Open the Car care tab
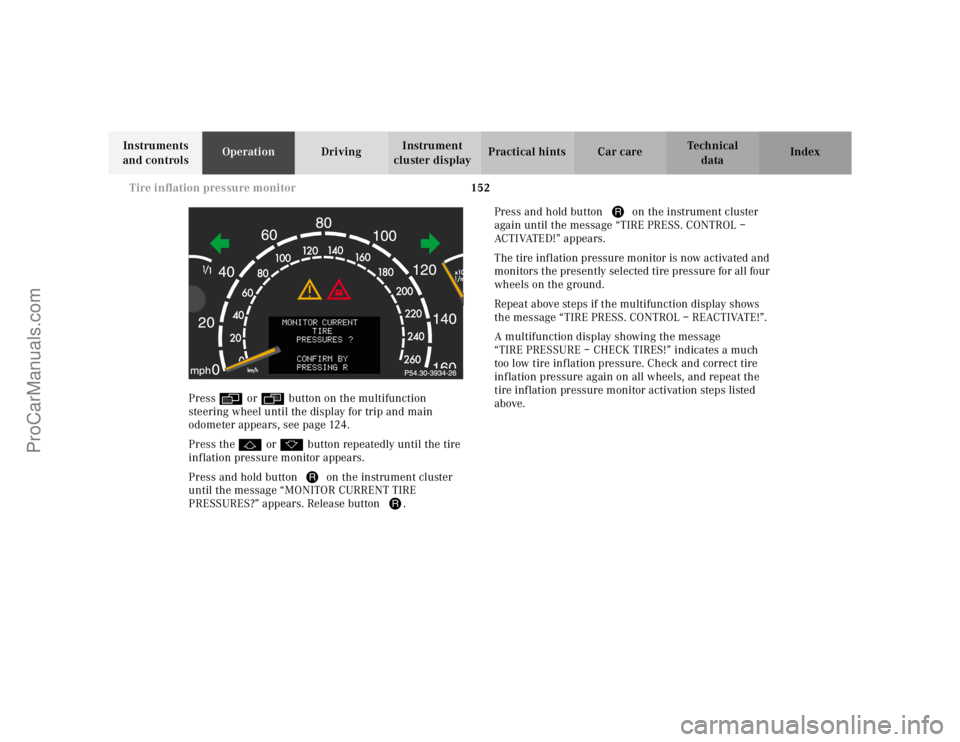This screenshot has height=742, width=960. 620,153
